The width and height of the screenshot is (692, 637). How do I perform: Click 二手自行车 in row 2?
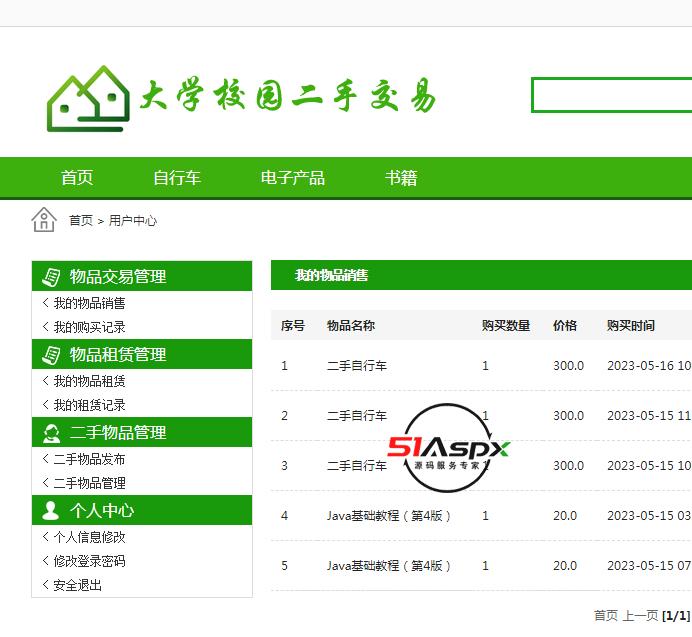(x=357, y=416)
